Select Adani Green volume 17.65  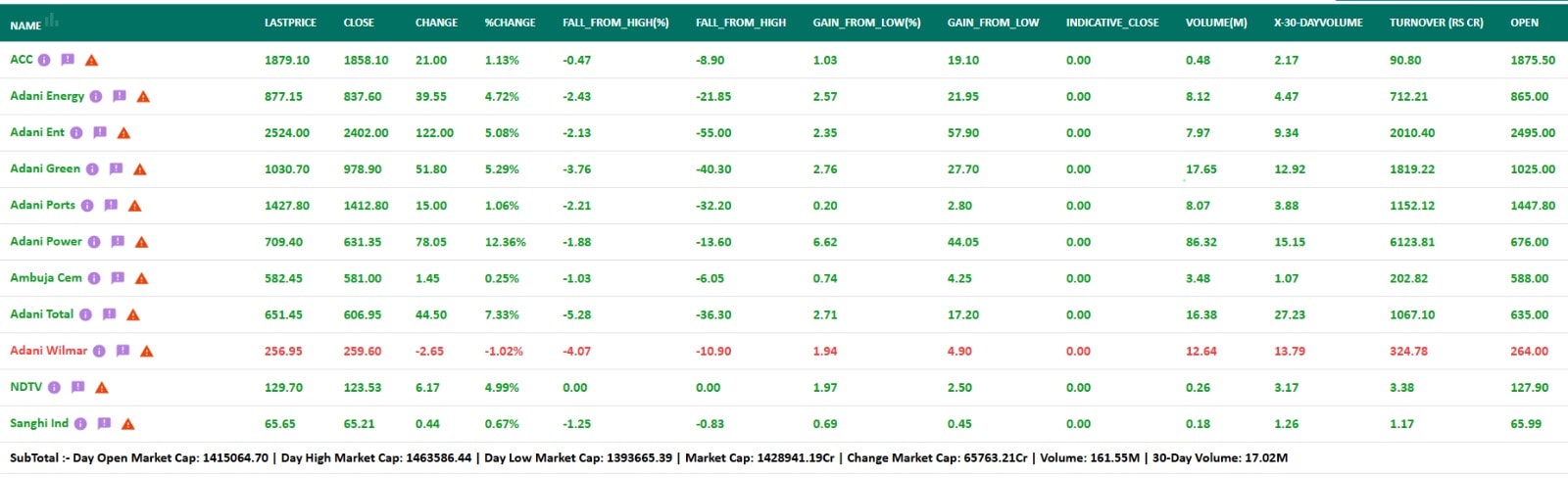coord(1200,169)
